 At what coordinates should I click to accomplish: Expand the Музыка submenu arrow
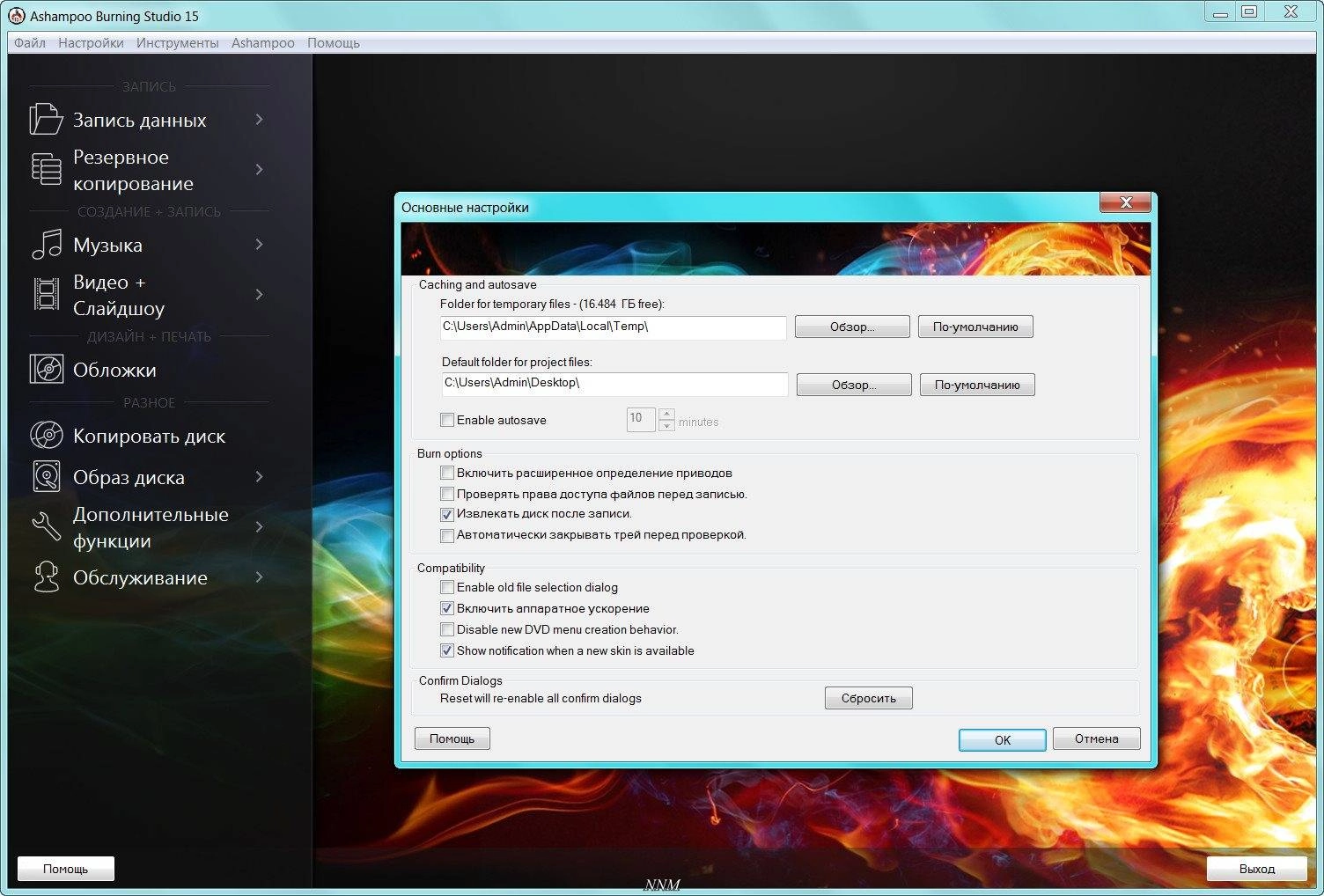coord(259,244)
